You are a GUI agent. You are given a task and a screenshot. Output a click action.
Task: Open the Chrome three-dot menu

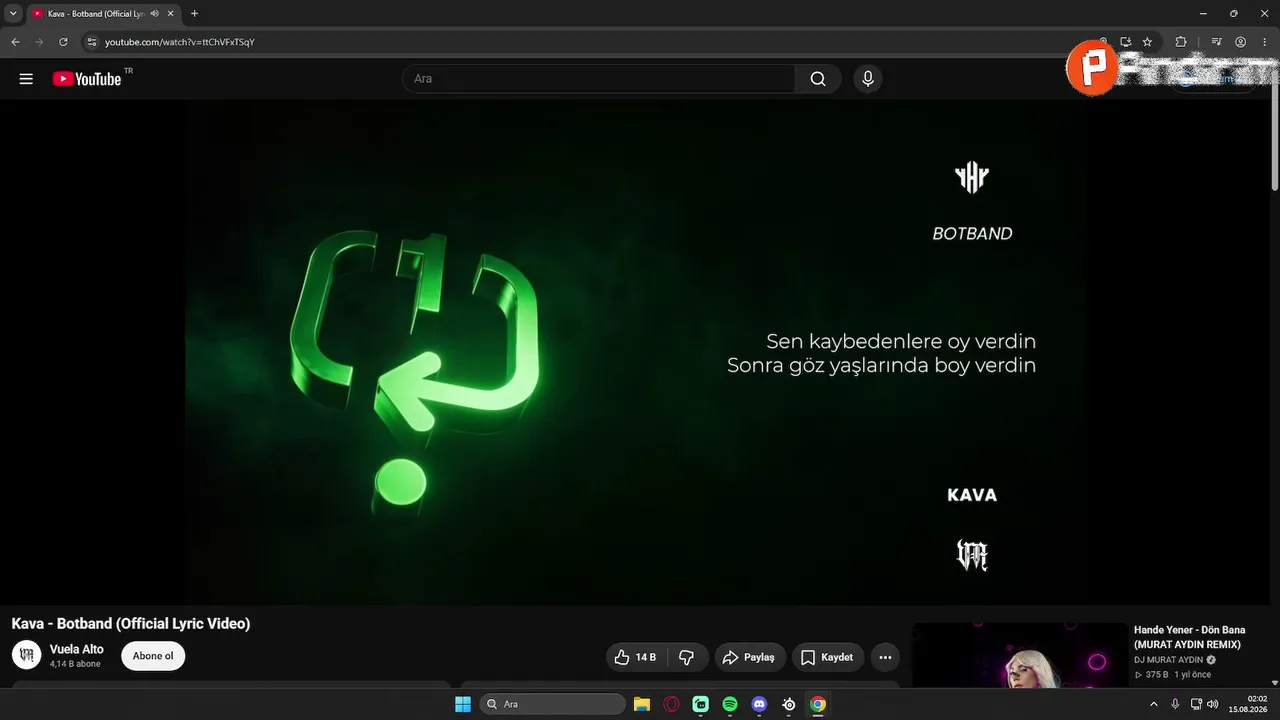1265,42
